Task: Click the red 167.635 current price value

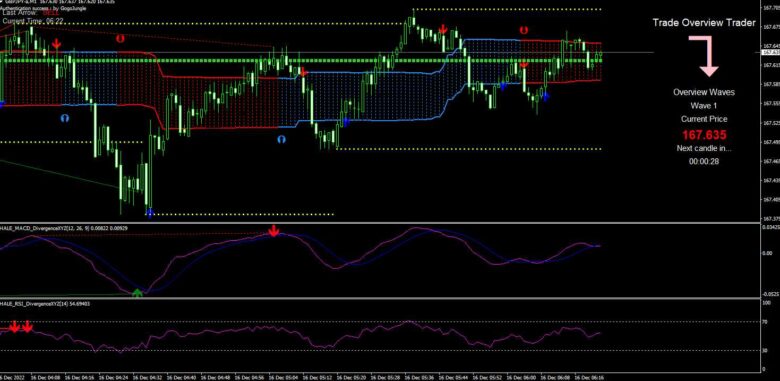Action: click(704, 135)
